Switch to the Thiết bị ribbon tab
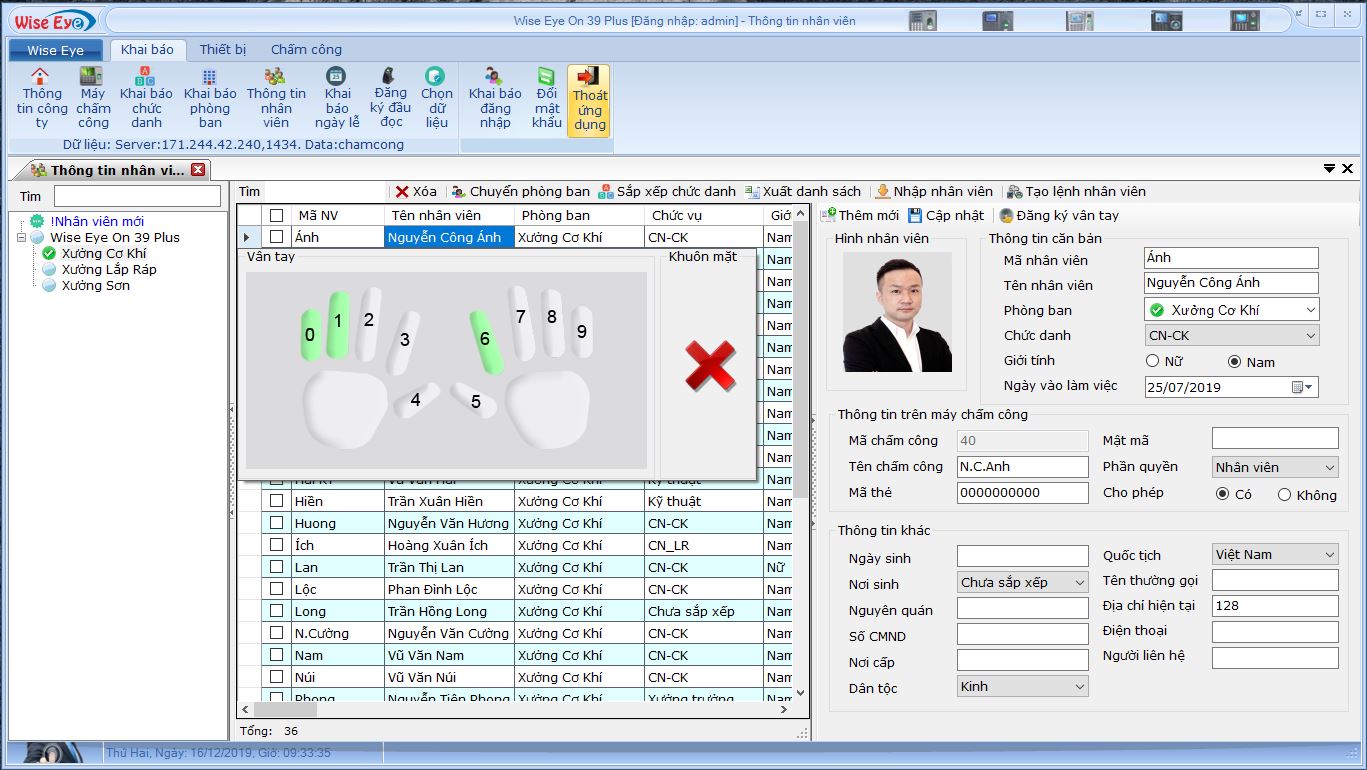This screenshot has width=1367, height=770. (x=222, y=49)
